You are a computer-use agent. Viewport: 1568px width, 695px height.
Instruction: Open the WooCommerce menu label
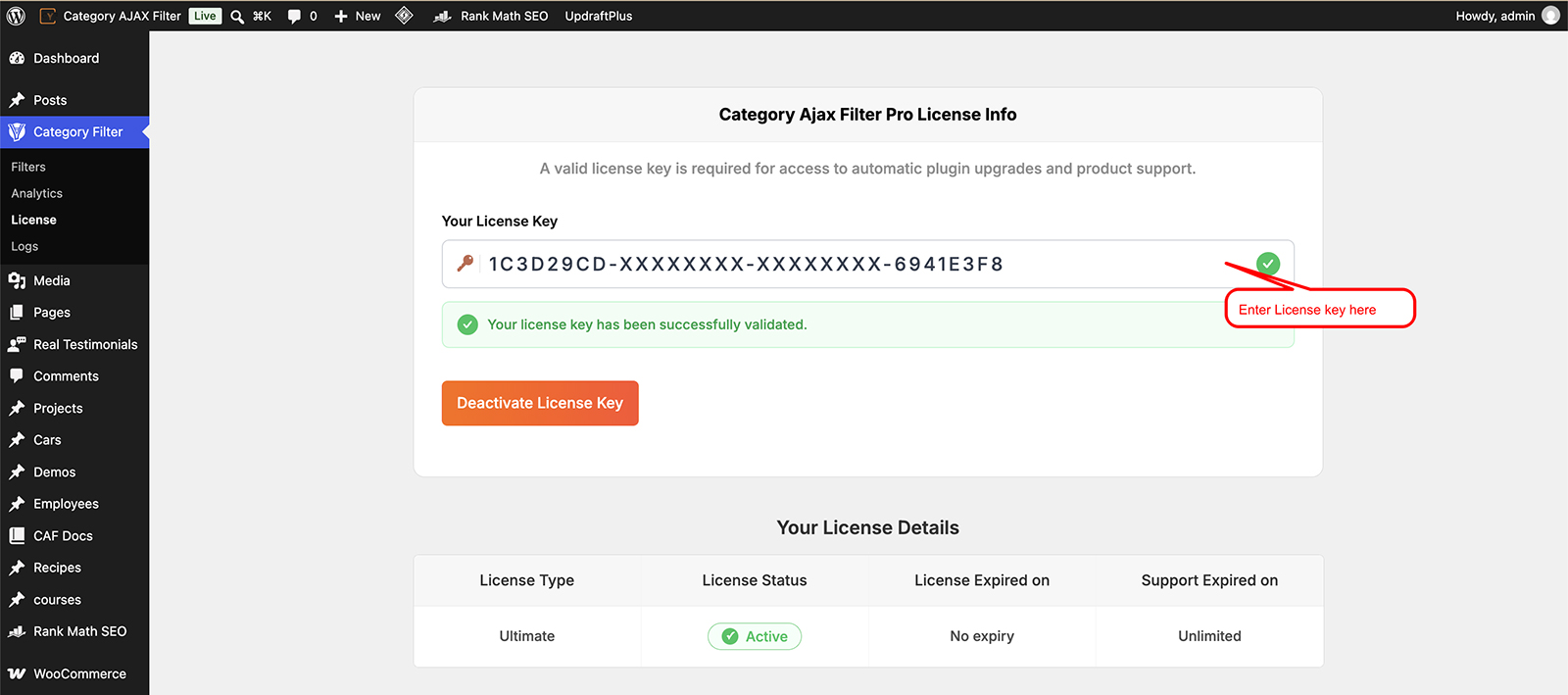click(x=79, y=673)
